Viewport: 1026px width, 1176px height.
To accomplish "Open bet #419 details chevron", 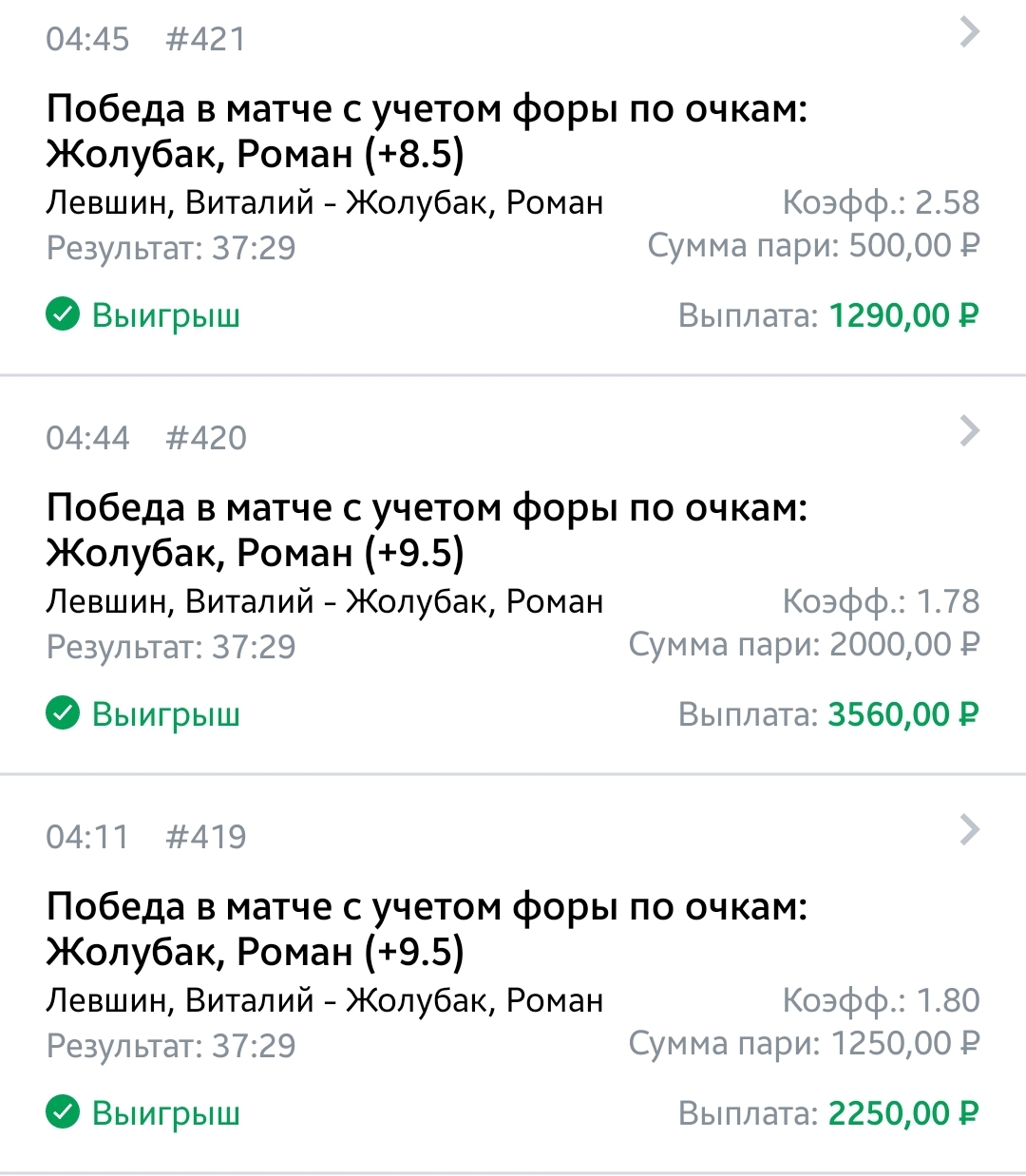I will pos(969,830).
